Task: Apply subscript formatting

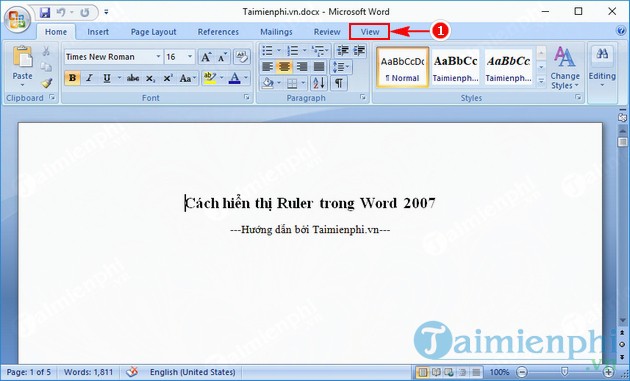Action: [150, 78]
